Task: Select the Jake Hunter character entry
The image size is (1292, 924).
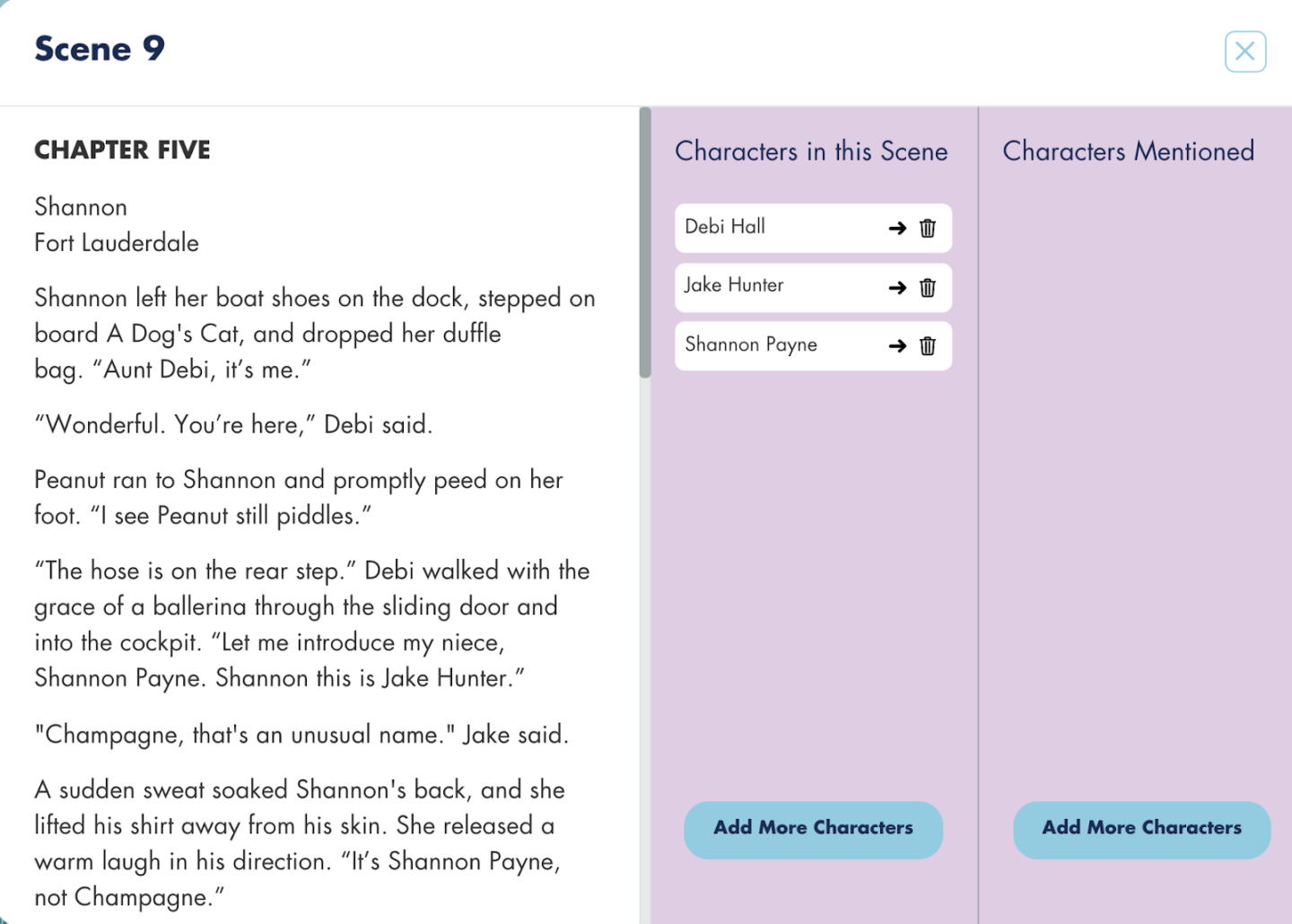Action: tap(813, 287)
